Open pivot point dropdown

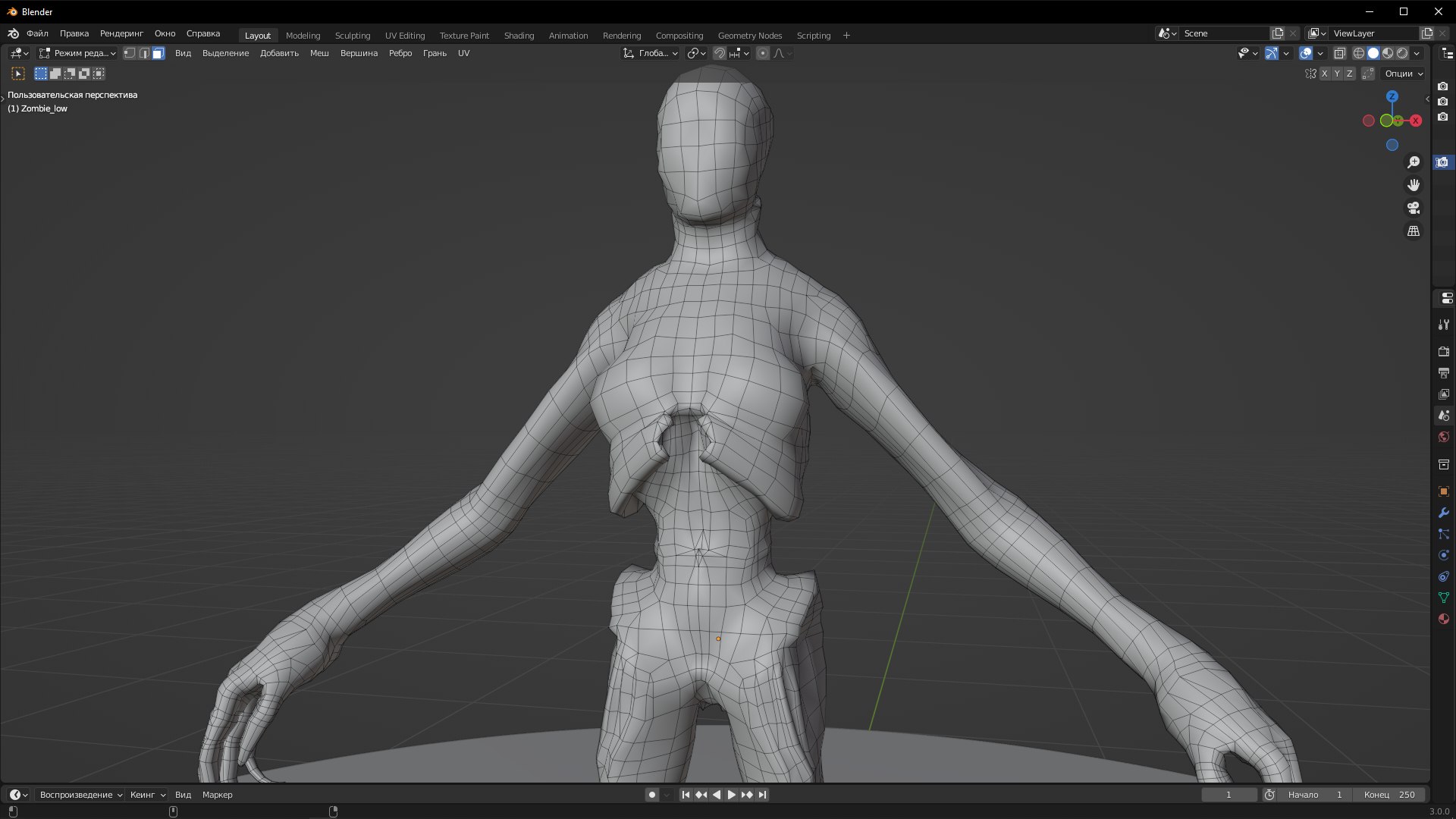[696, 53]
